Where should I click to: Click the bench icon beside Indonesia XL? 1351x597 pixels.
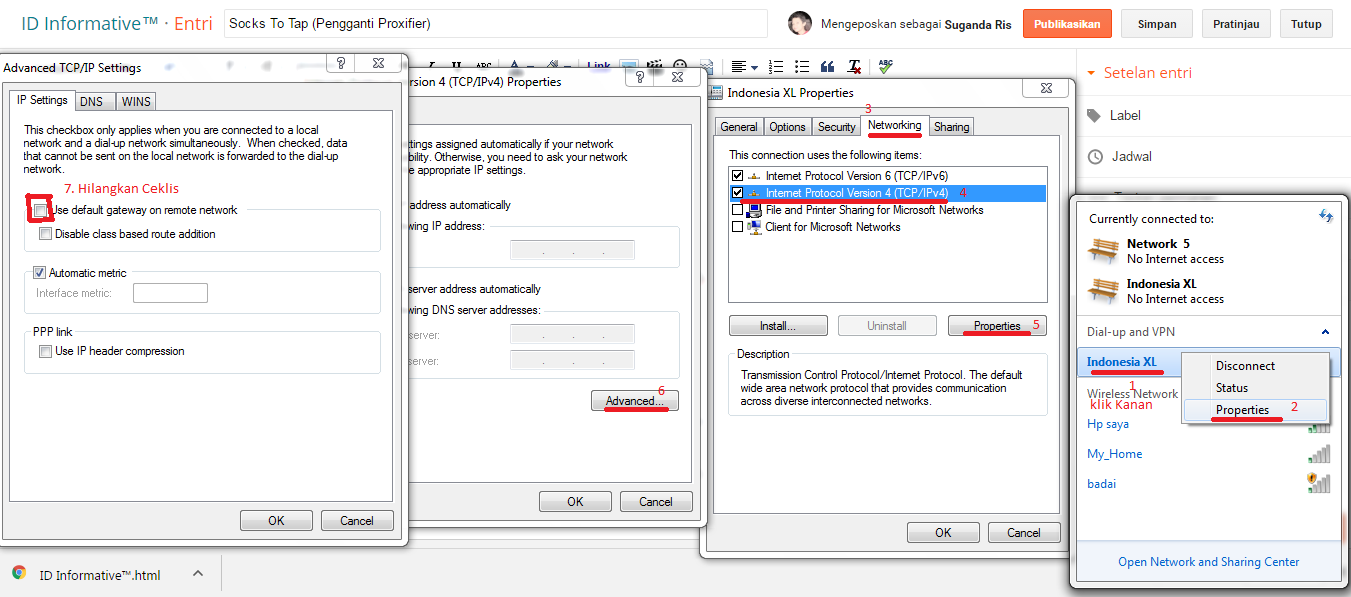coord(1104,290)
